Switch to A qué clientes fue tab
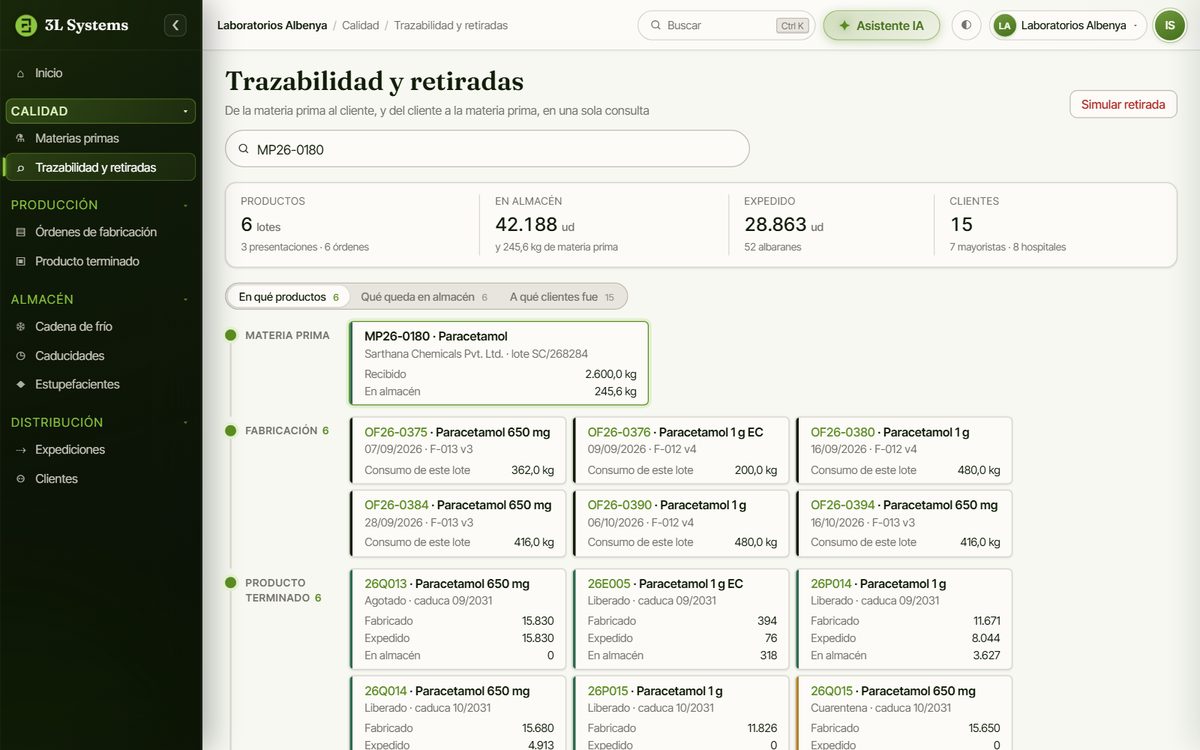This screenshot has width=1200, height=750. [562, 297]
